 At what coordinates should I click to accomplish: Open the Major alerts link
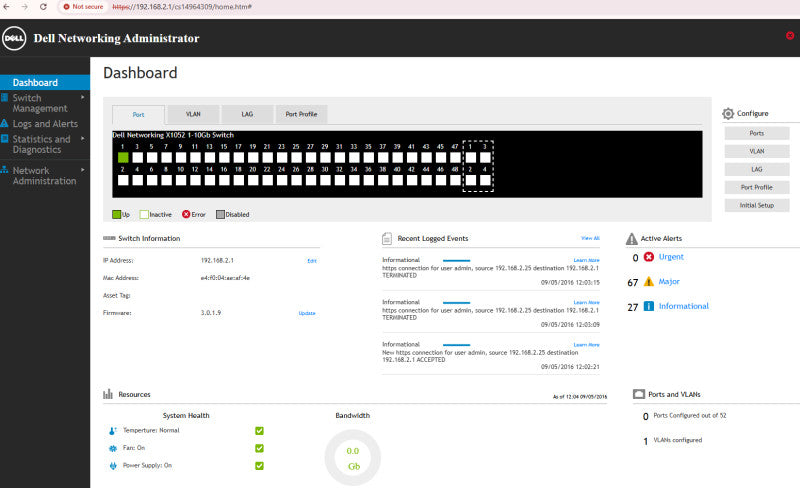click(669, 281)
